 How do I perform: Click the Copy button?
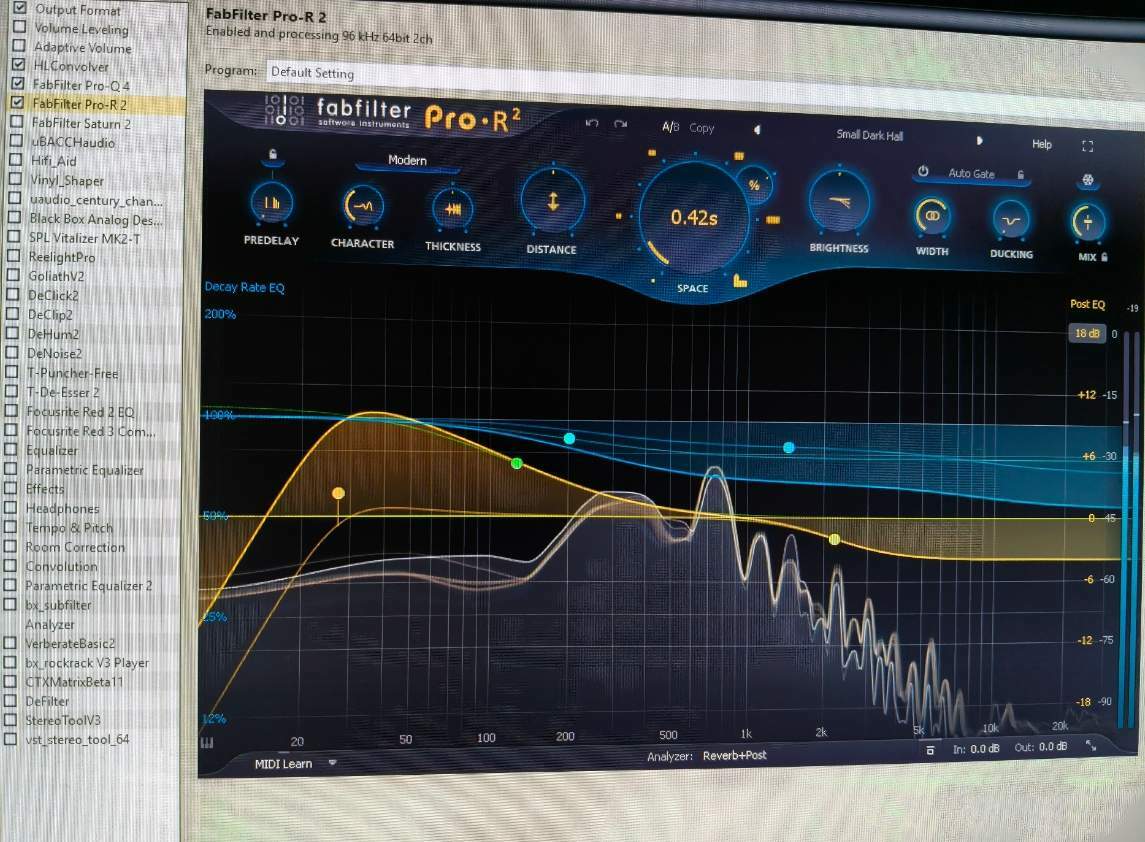click(702, 128)
